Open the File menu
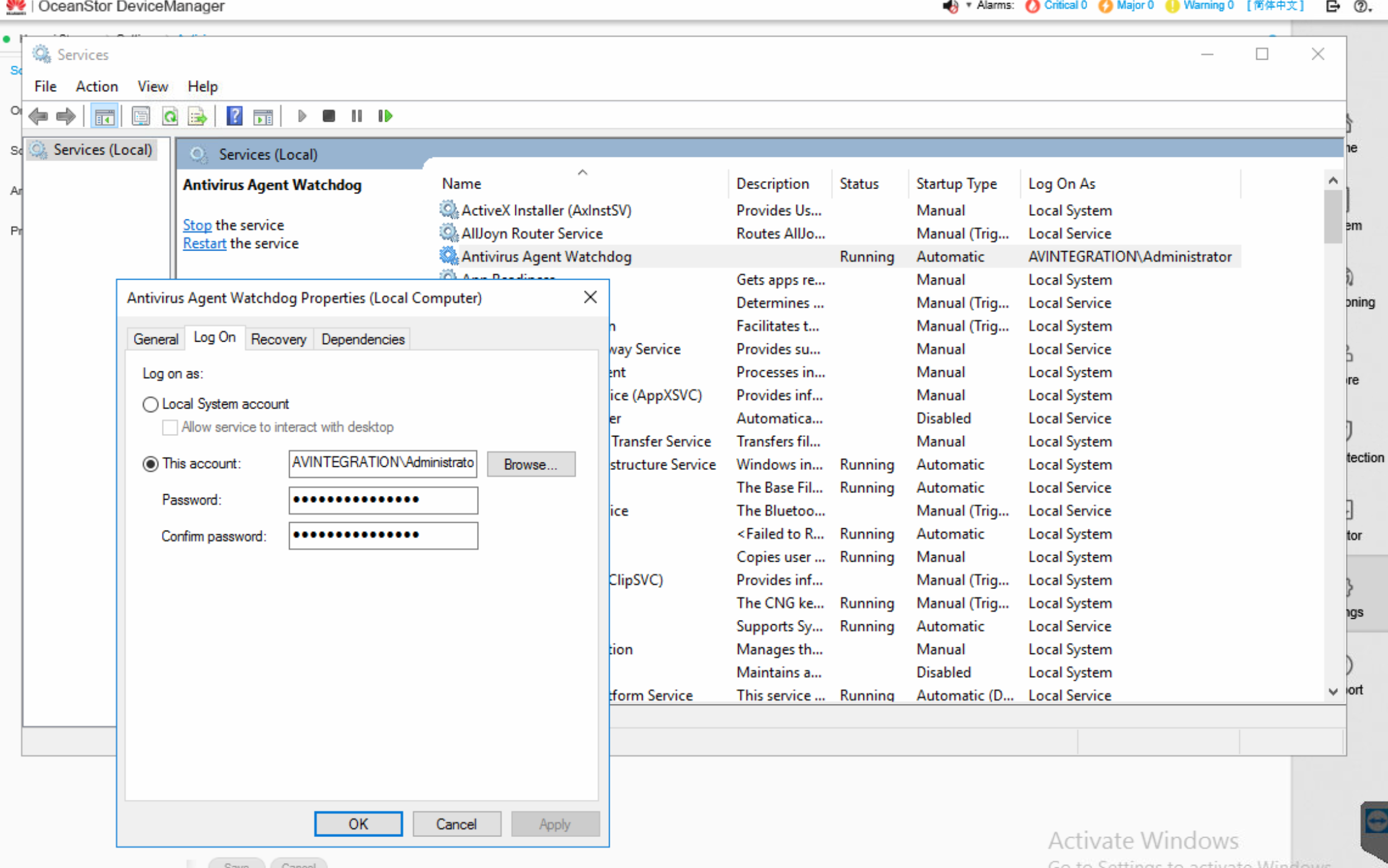The width and height of the screenshot is (1388, 868). 45,86
